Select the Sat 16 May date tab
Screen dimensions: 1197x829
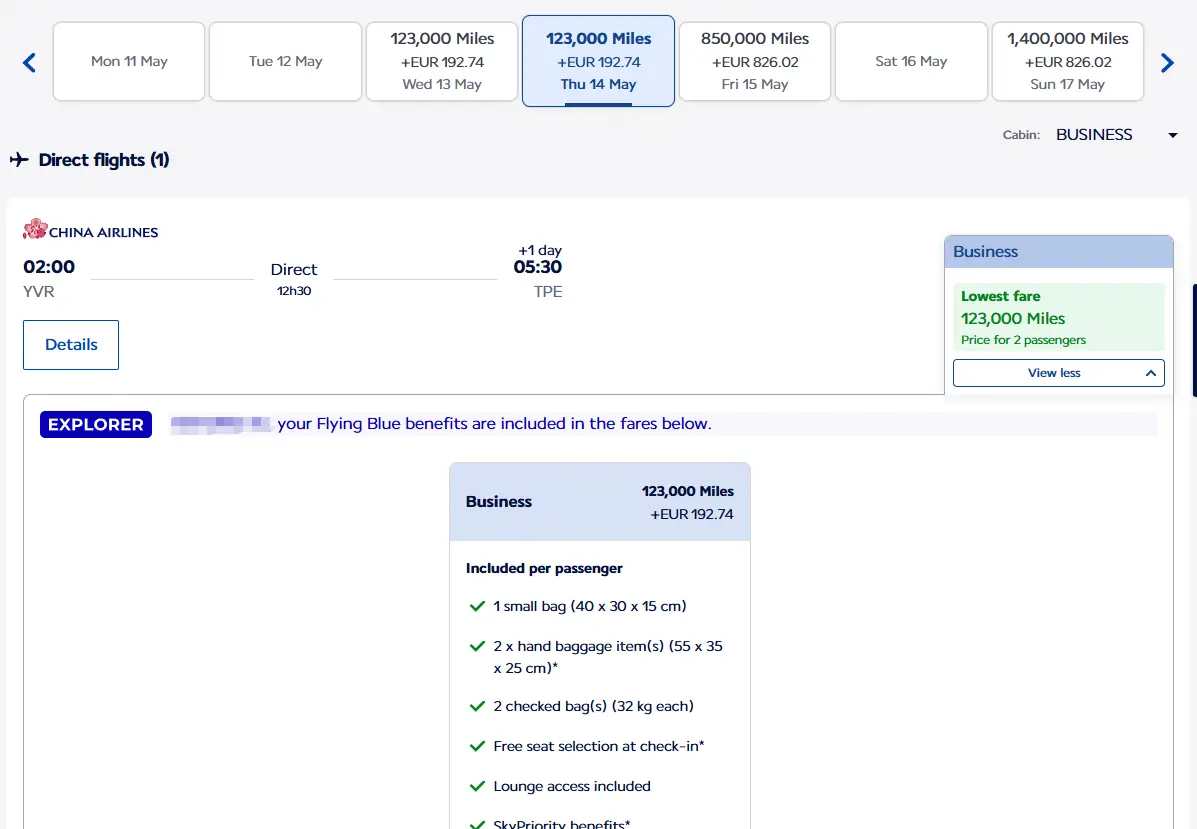(911, 62)
